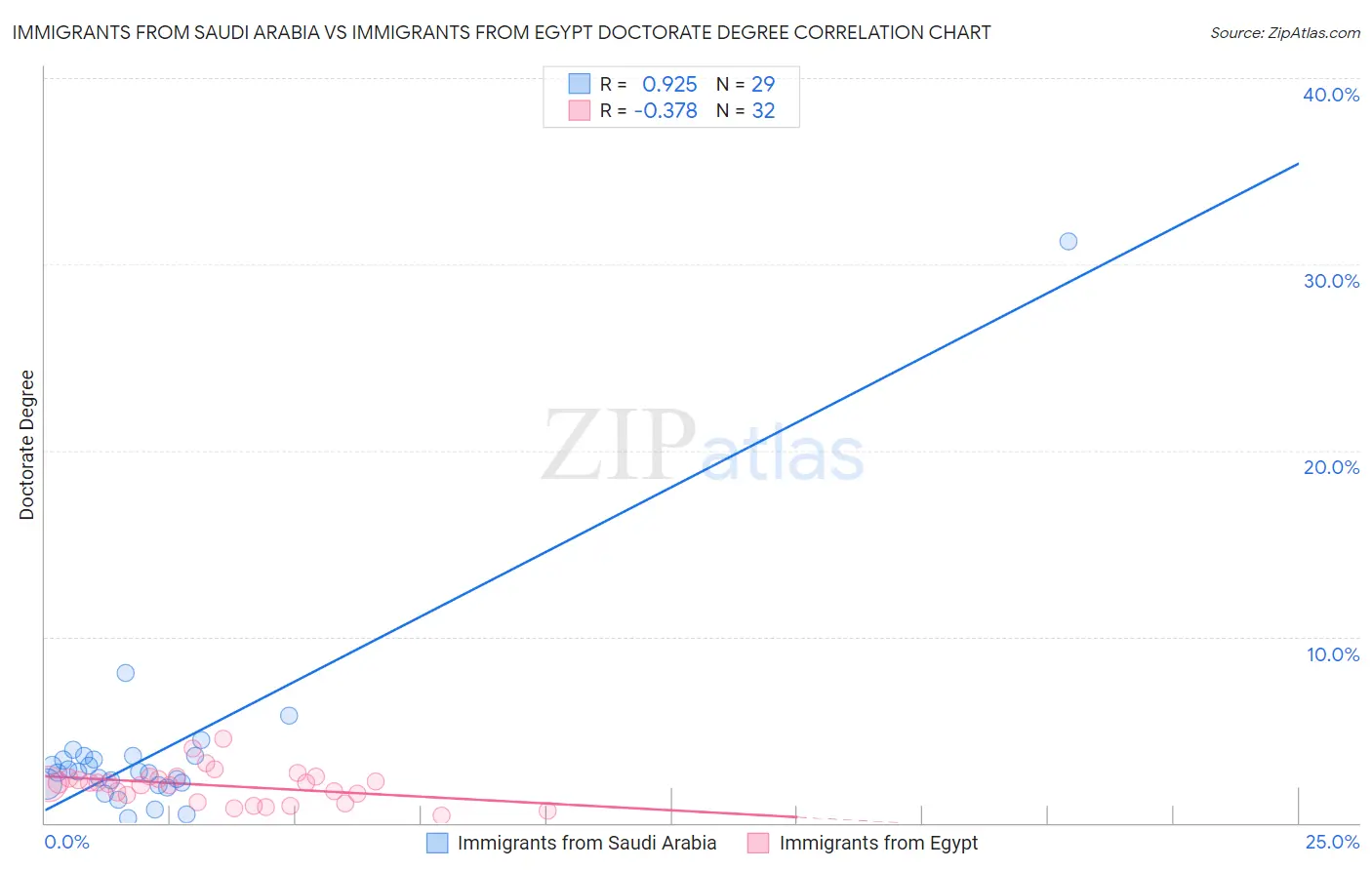Click the 40.0% y-axis label
Image resolution: width=1372 pixels, height=870 pixels.
pyautogui.click(x=1331, y=95)
